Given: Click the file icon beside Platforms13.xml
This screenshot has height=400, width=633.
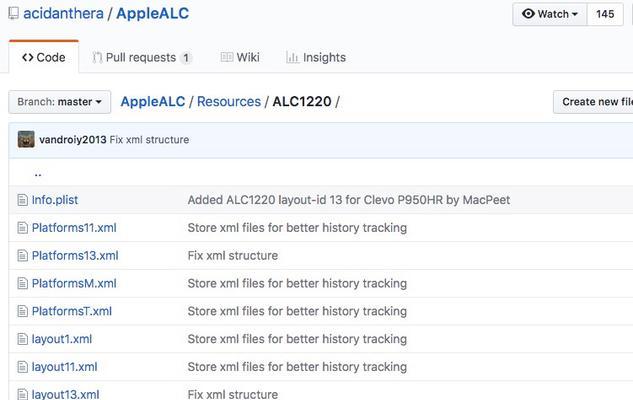Looking at the screenshot, I should pos(22,255).
